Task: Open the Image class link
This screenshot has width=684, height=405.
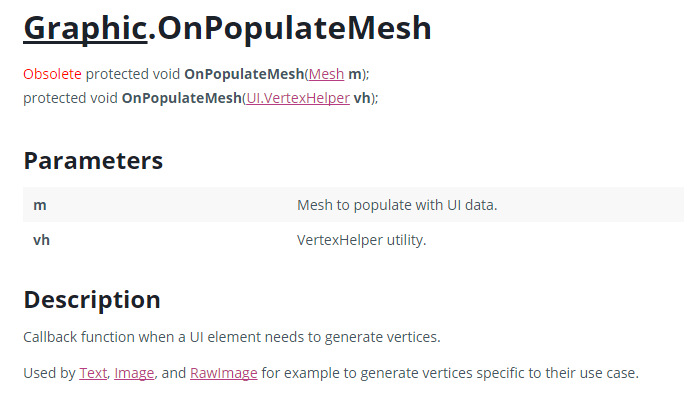Action: 134,373
